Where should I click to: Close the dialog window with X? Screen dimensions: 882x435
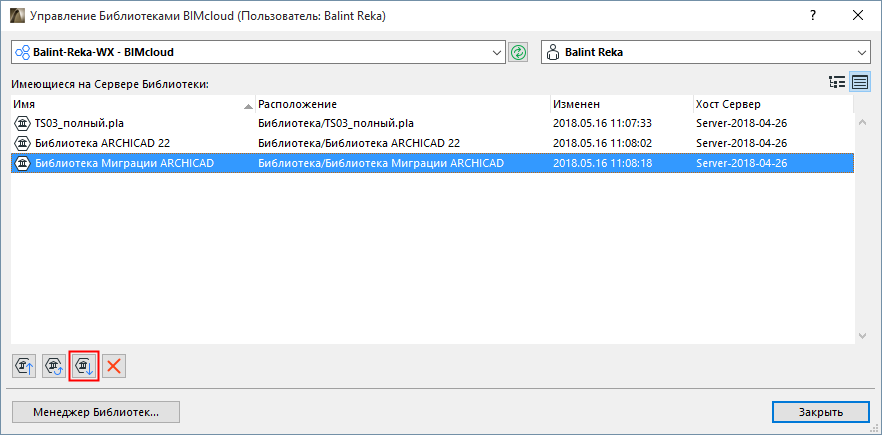coord(857,16)
